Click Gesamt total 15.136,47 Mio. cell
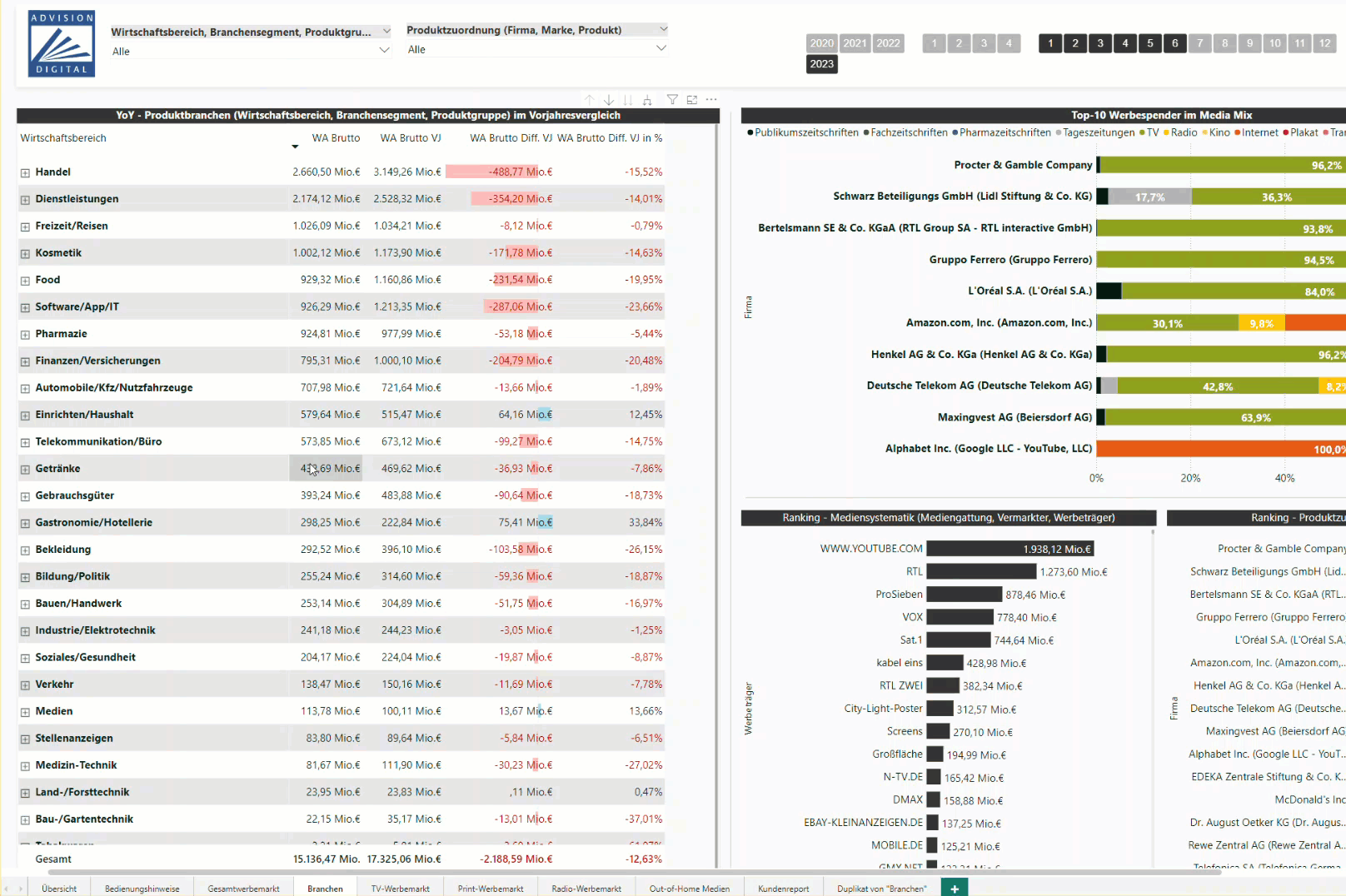Screen dimensions: 1346x896 click(x=327, y=859)
